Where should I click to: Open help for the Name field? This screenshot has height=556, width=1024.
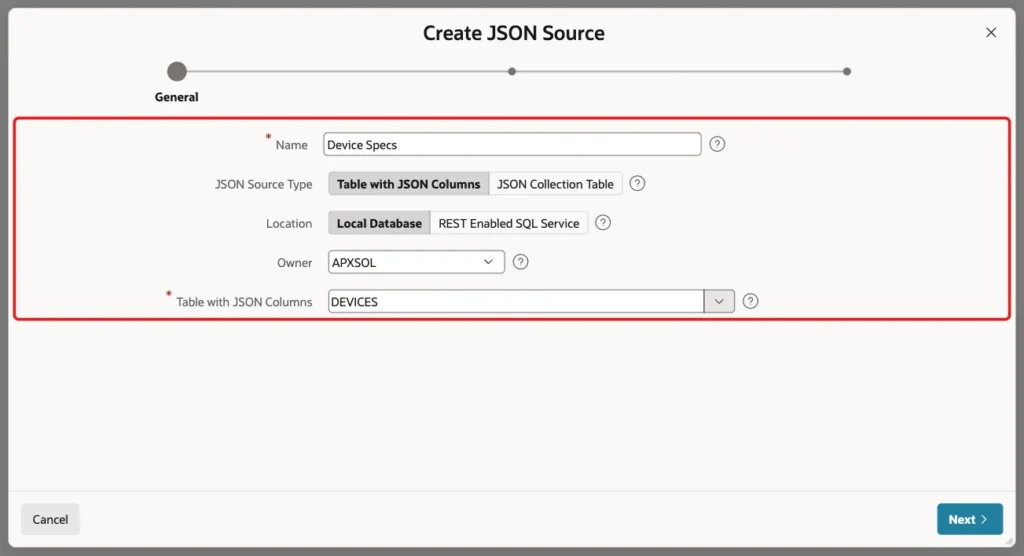tap(717, 144)
